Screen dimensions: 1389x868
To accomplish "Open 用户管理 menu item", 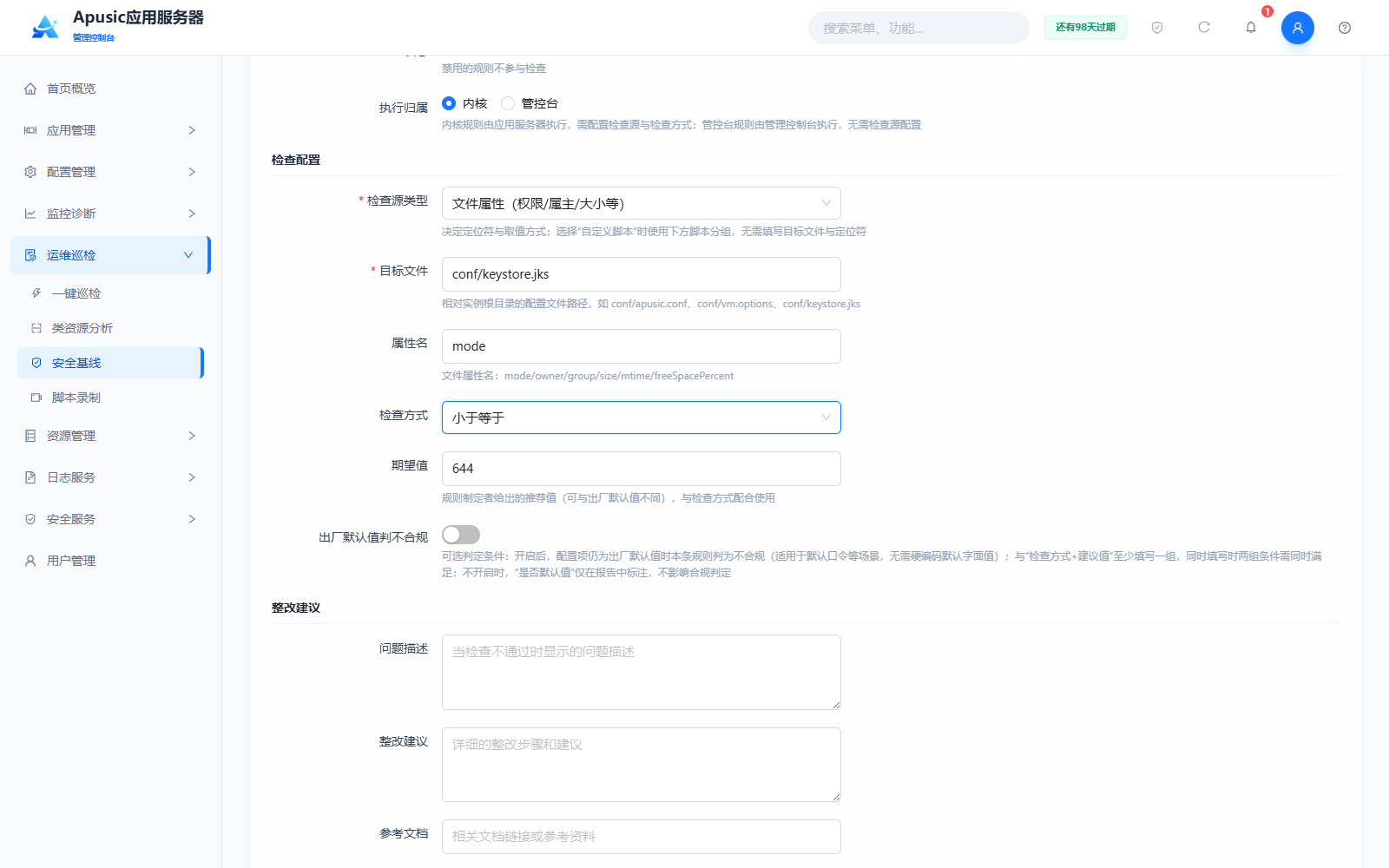I will coord(110,561).
